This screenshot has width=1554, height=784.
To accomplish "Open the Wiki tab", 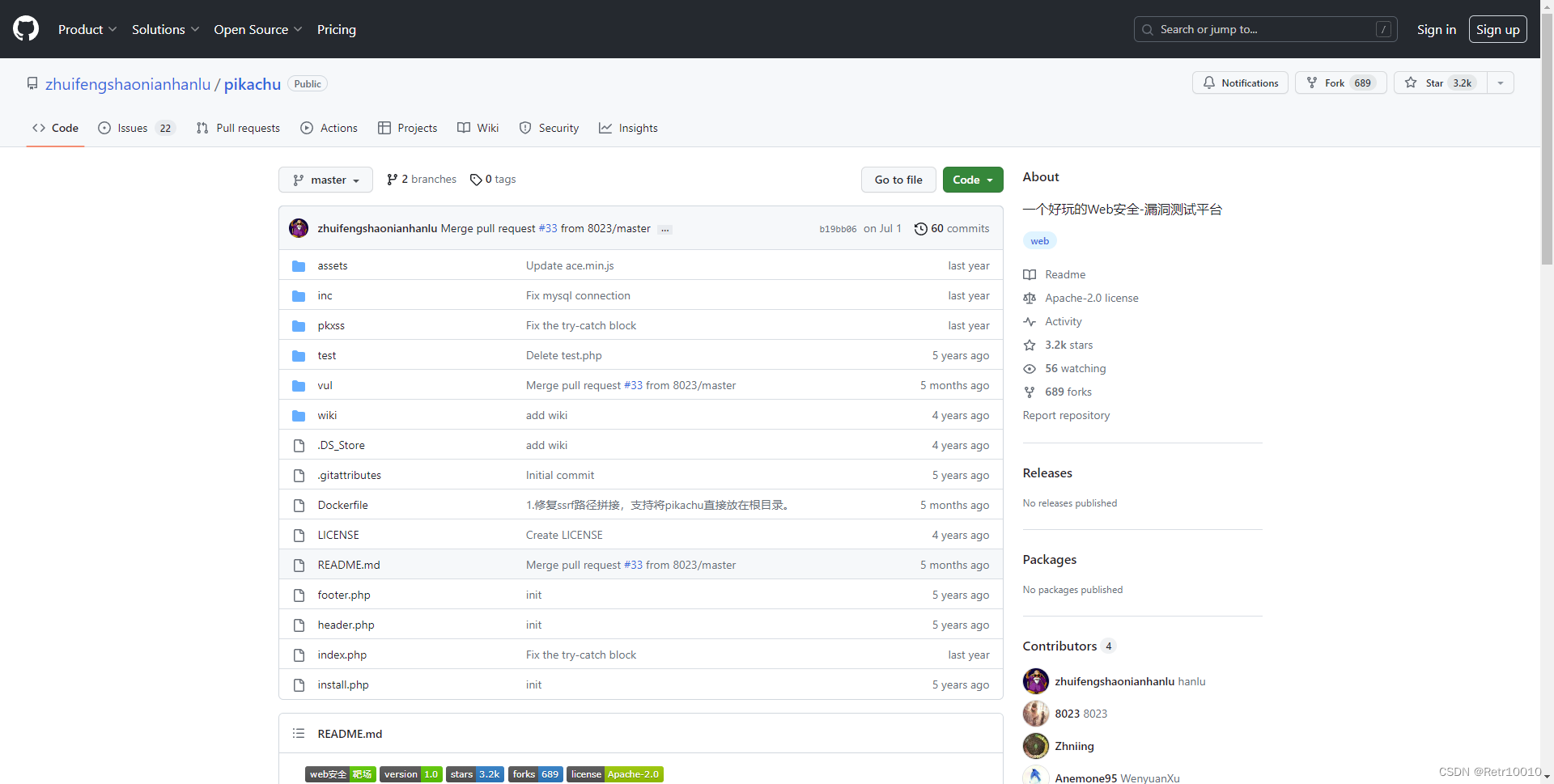I will pyautogui.click(x=478, y=128).
